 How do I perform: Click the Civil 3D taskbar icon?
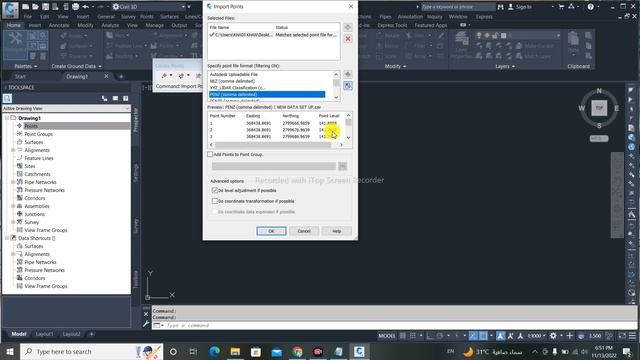[359, 351]
